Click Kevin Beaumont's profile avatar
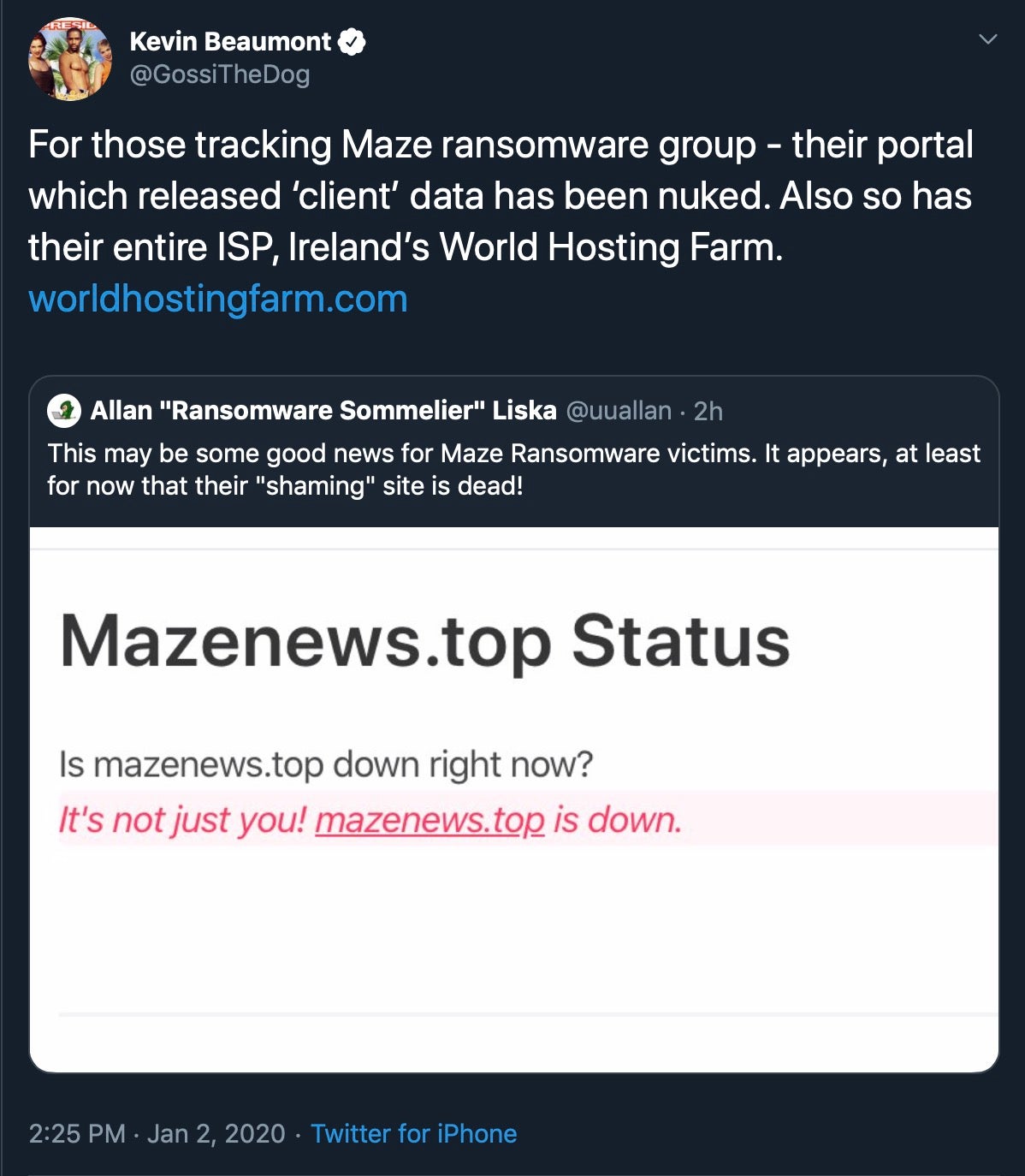This screenshot has height=1176, width=1025. click(69, 58)
